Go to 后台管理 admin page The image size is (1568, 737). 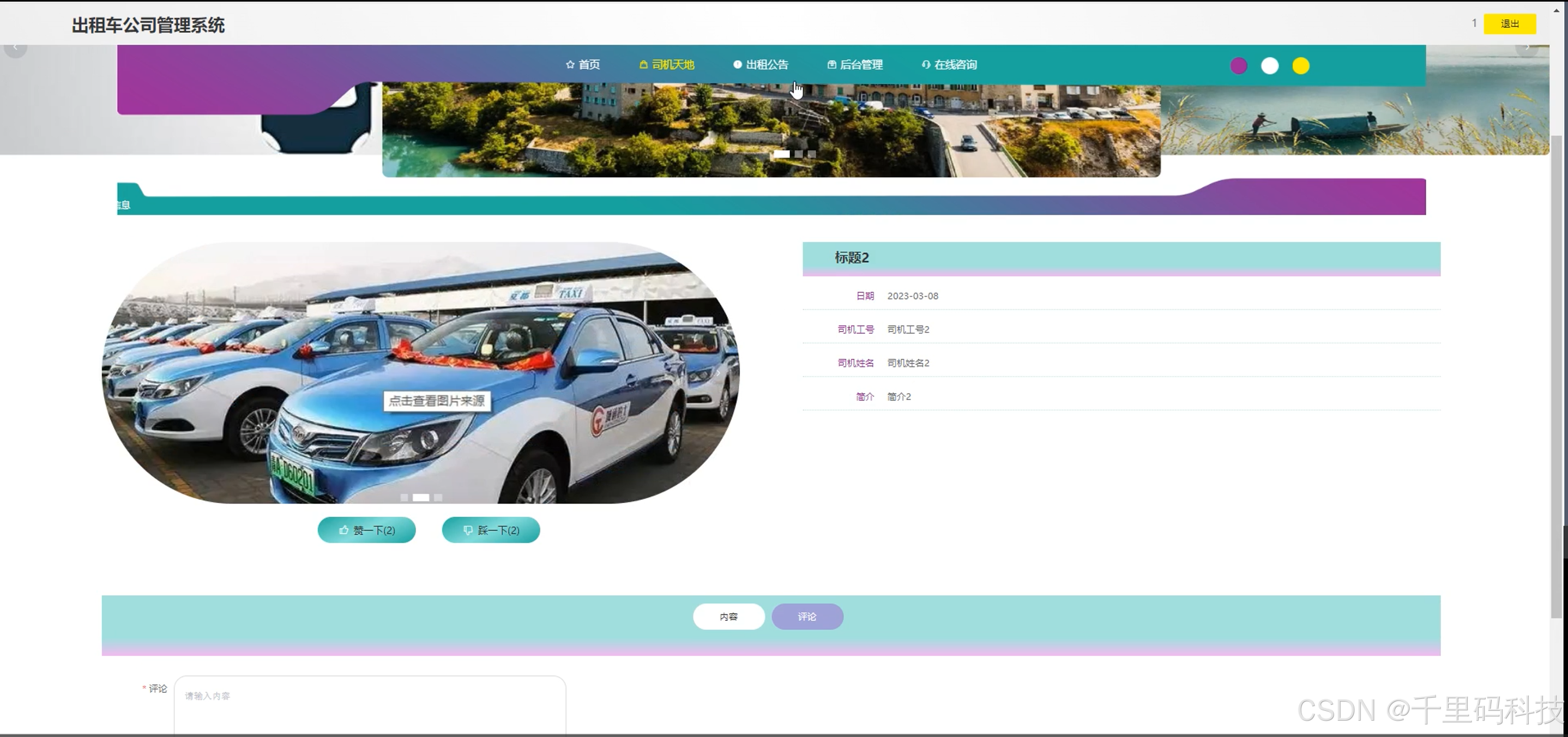(x=855, y=64)
